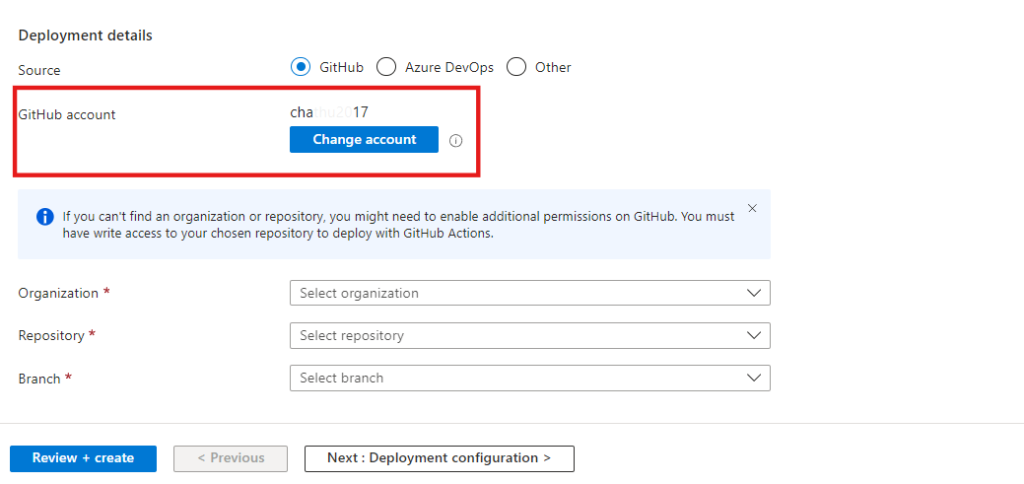This screenshot has height=484, width=1024.
Task: Dismiss the GitHub permissions info banner
Action: pyautogui.click(x=752, y=208)
